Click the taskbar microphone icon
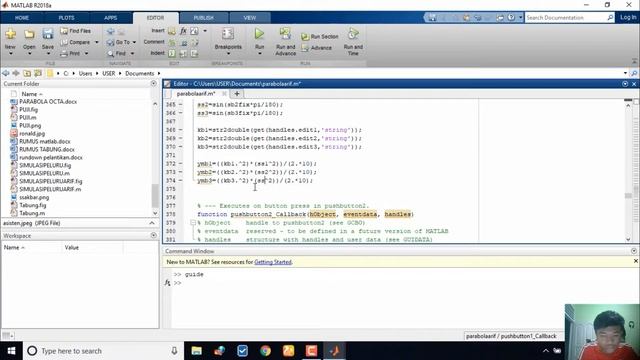 pyautogui.click(x=174, y=351)
